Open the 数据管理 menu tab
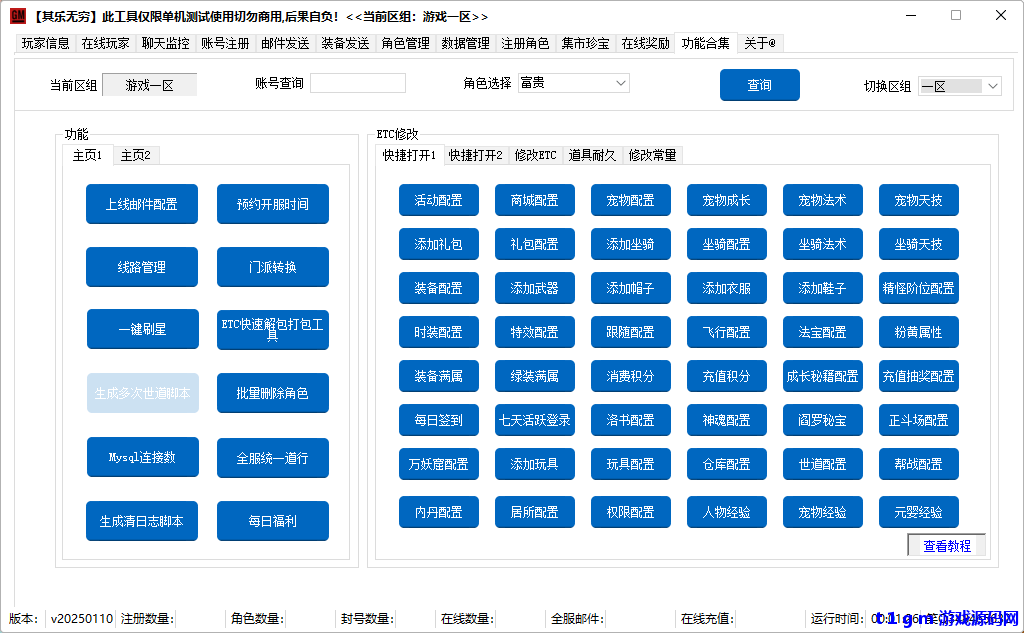The height and width of the screenshot is (633, 1024). 465,43
